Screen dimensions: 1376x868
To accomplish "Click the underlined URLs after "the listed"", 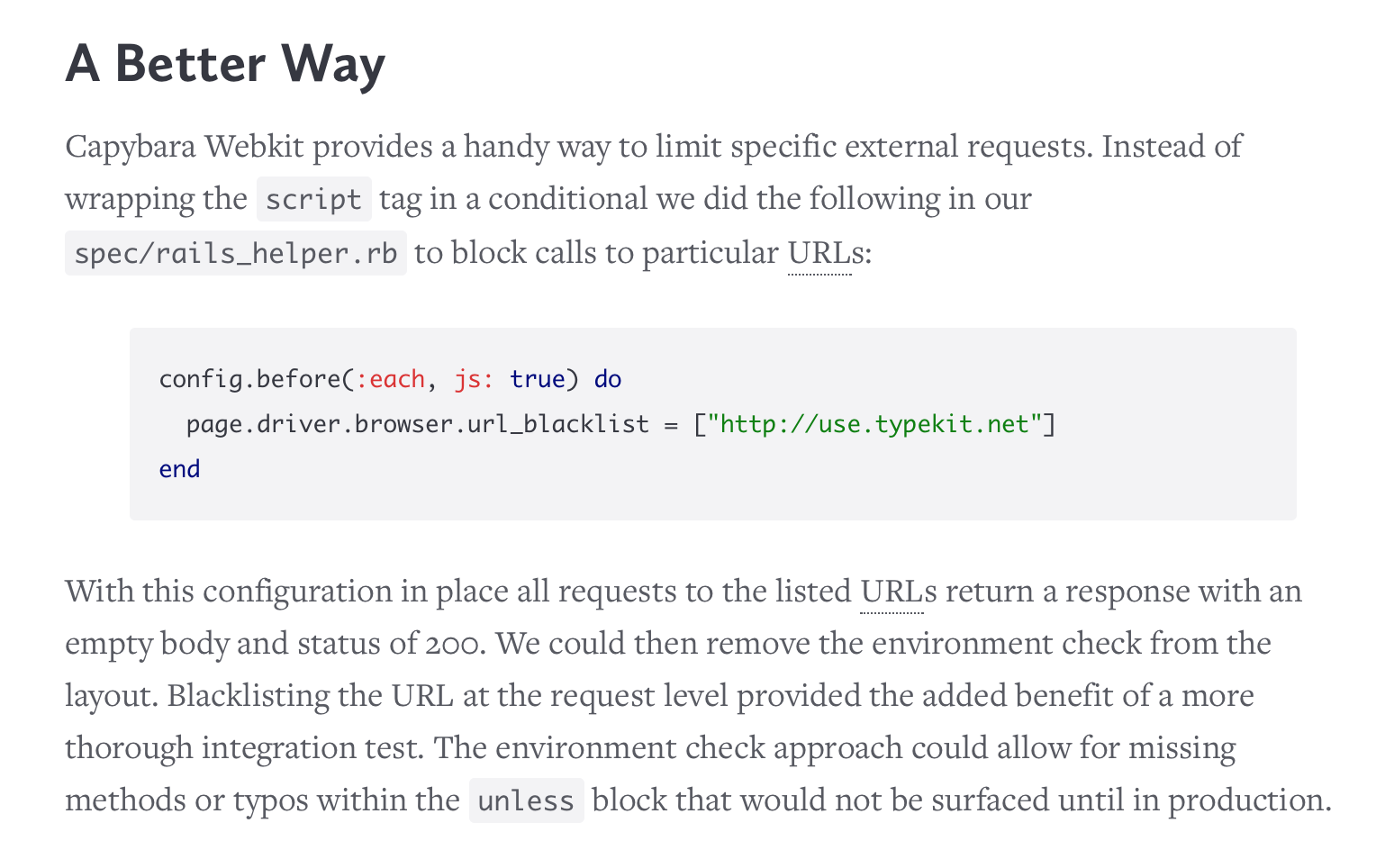I will click(892, 592).
